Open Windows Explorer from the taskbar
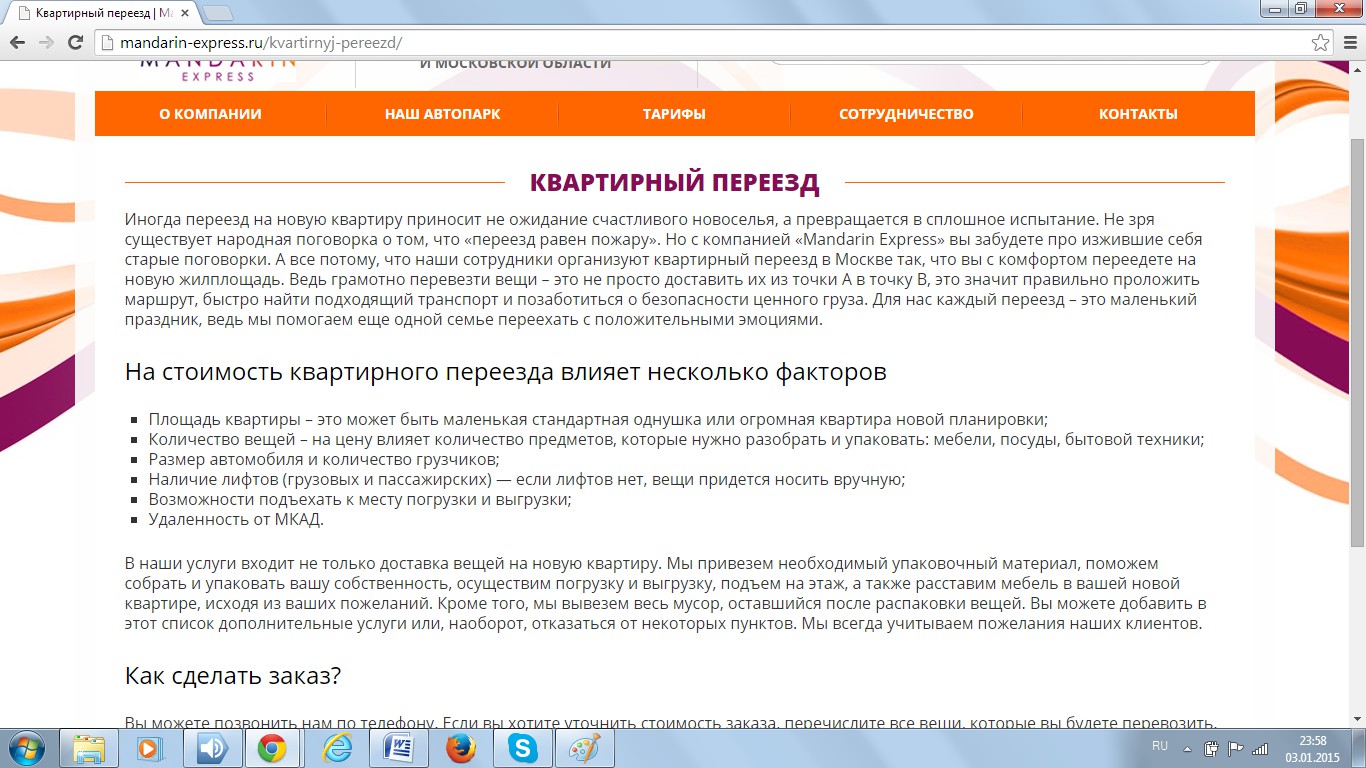The width and height of the screenshot is (1366, 768). tap(89, 748)
